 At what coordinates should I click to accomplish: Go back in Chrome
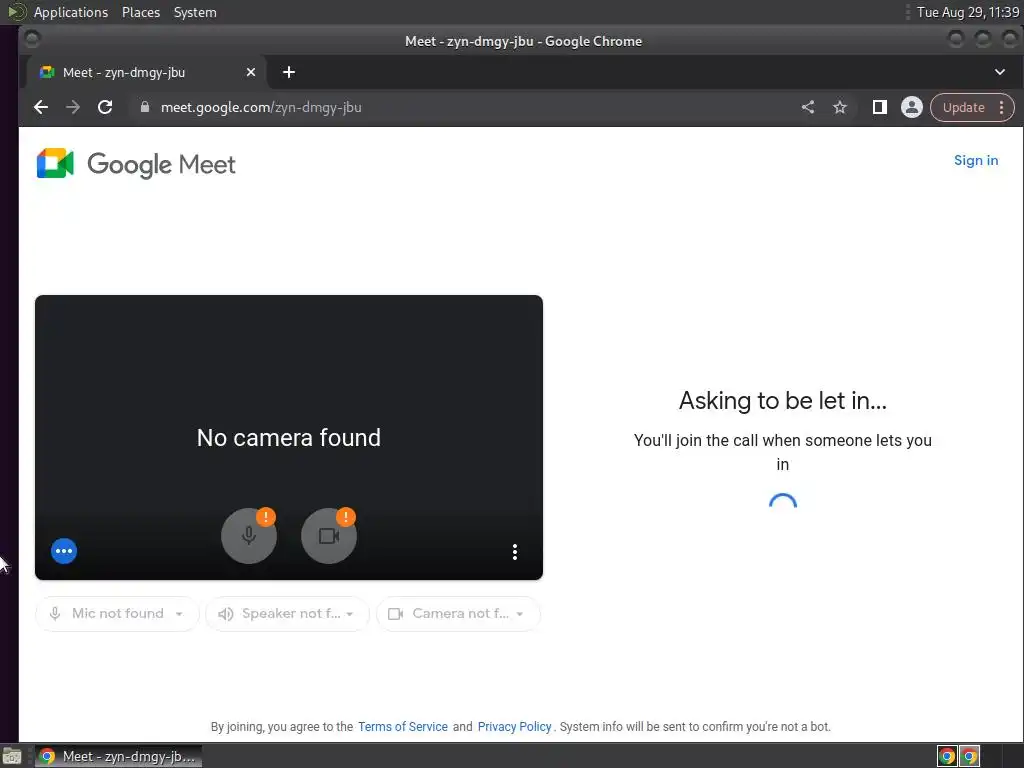coord(41,107)
